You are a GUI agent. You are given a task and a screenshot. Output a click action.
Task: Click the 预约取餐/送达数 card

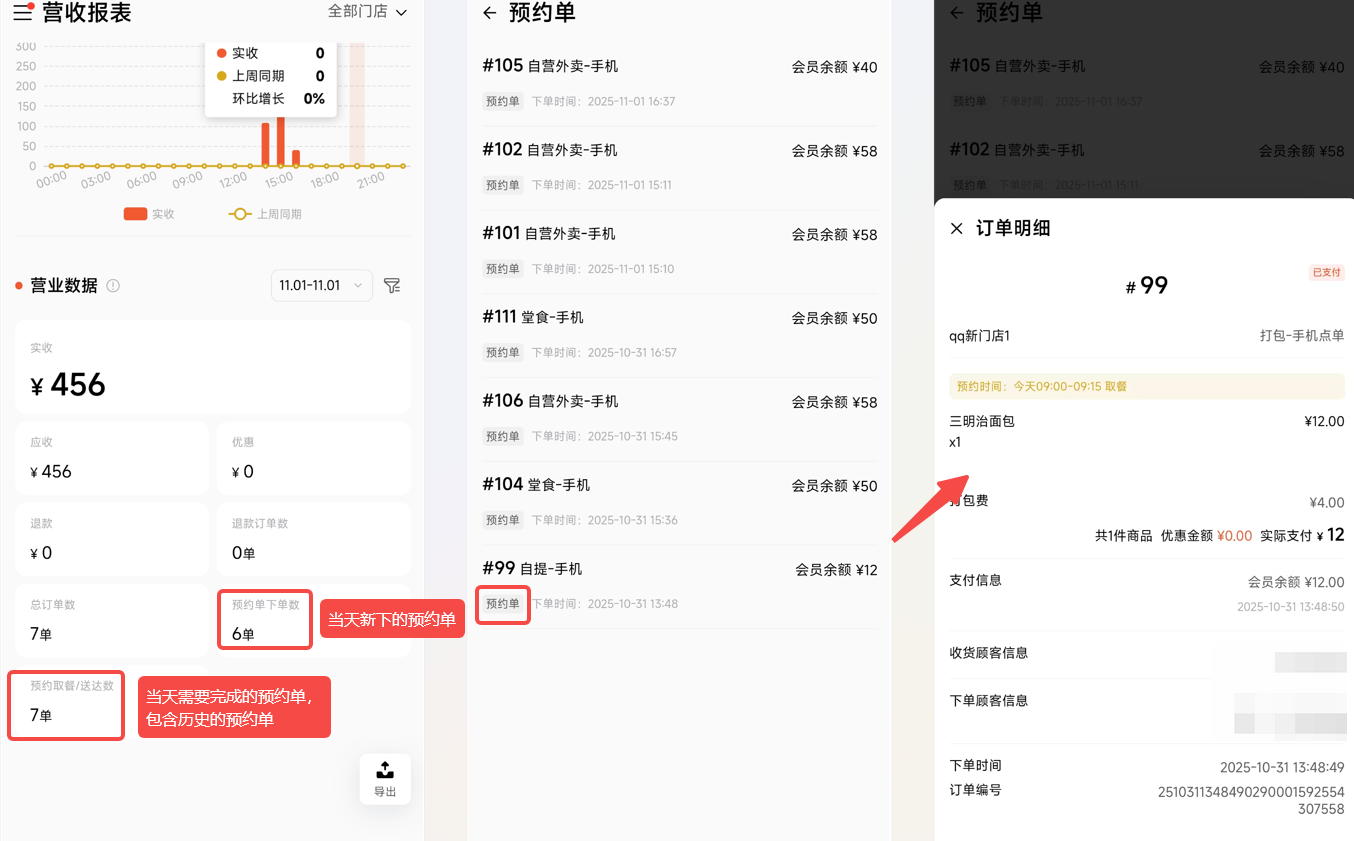click(x=66, y=705)
